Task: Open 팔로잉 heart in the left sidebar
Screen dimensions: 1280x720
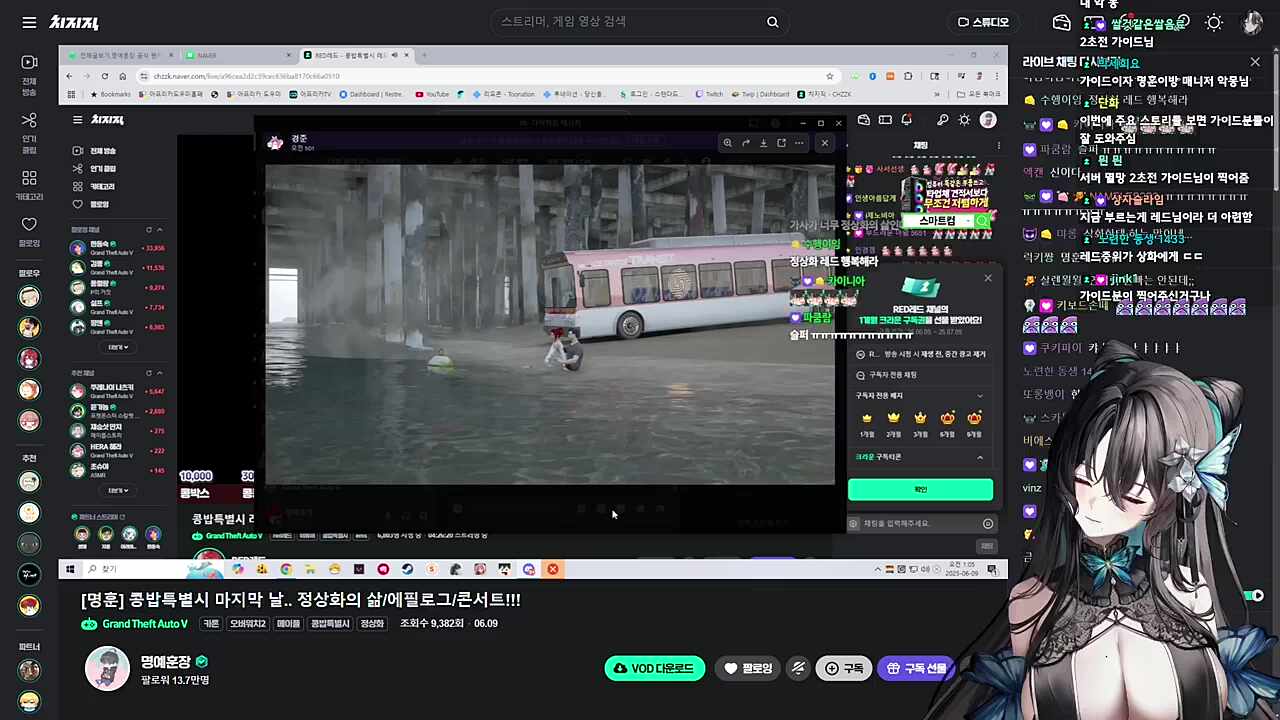Action: click(29, 231)
